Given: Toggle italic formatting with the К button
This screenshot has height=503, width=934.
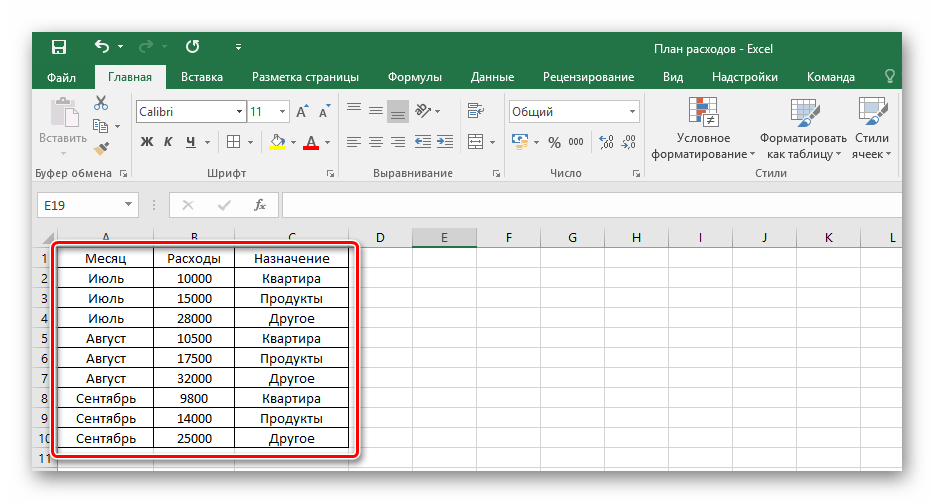Looking at the screenshot, I should click(x=169, y=141).
